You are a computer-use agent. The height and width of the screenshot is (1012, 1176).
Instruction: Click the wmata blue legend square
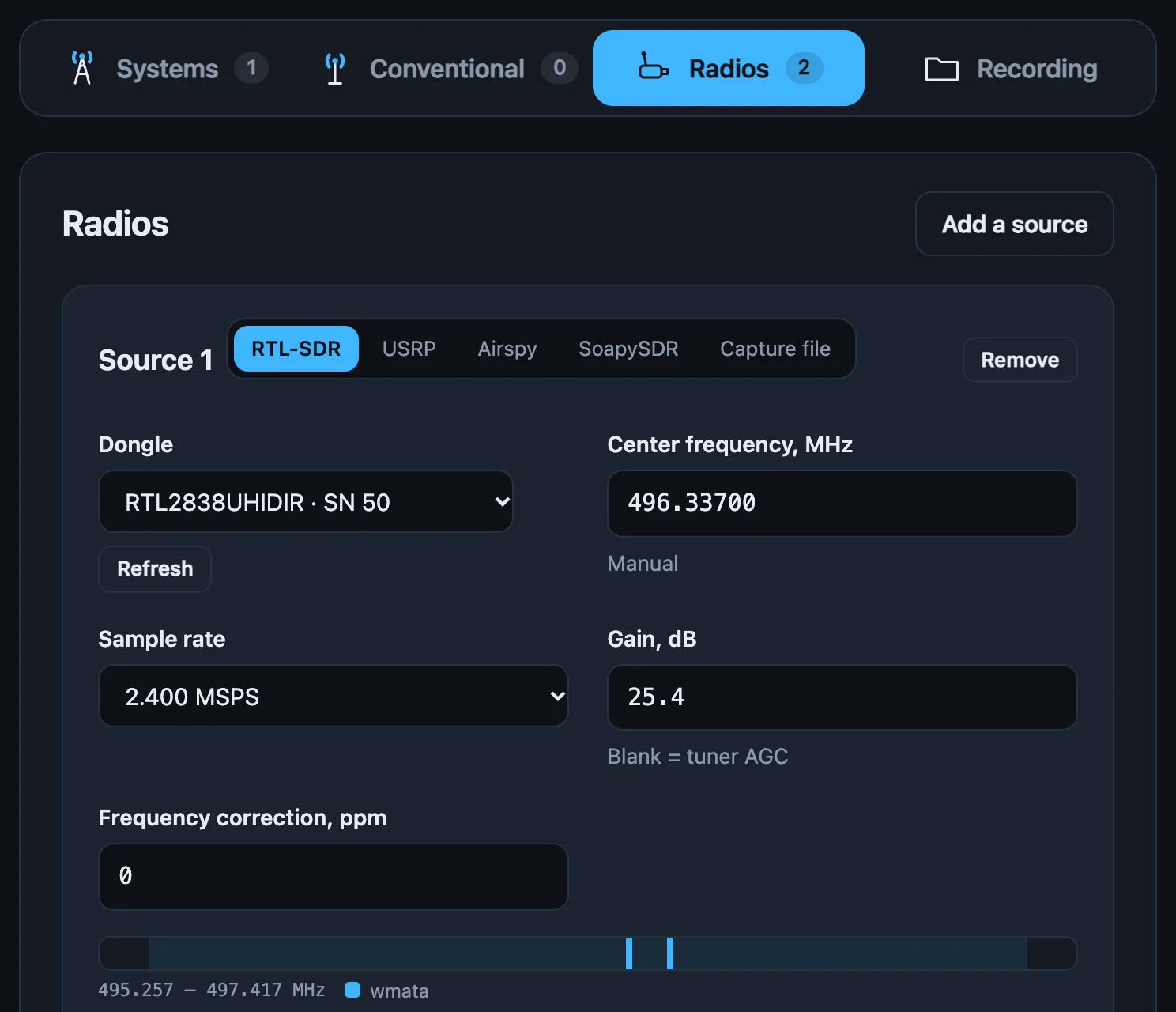pos(352,990)
